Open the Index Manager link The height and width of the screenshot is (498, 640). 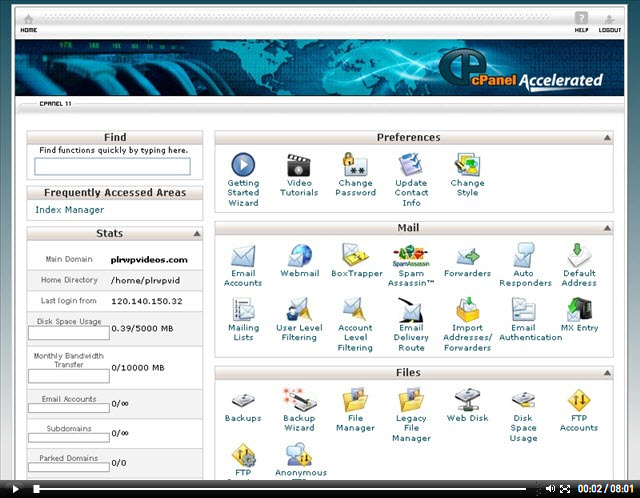[69, 210]
